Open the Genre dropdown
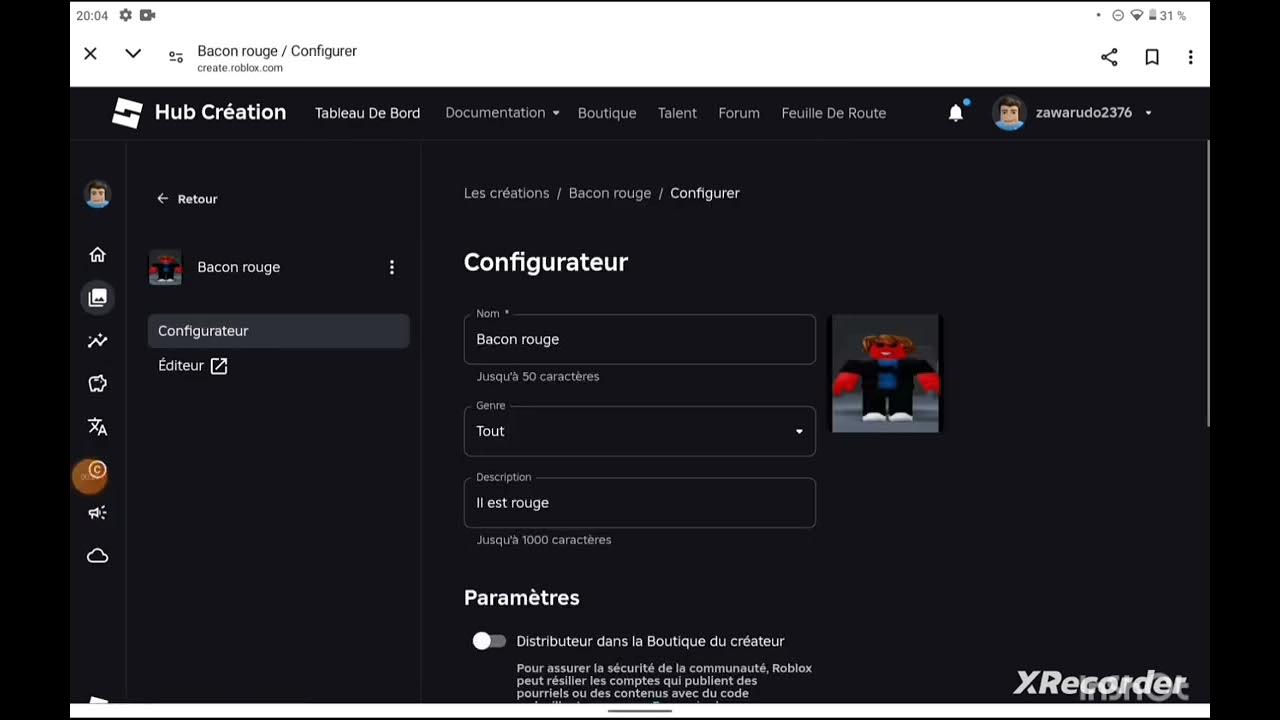This screenshot has height=720, width=1280. (x=640, y=431)
